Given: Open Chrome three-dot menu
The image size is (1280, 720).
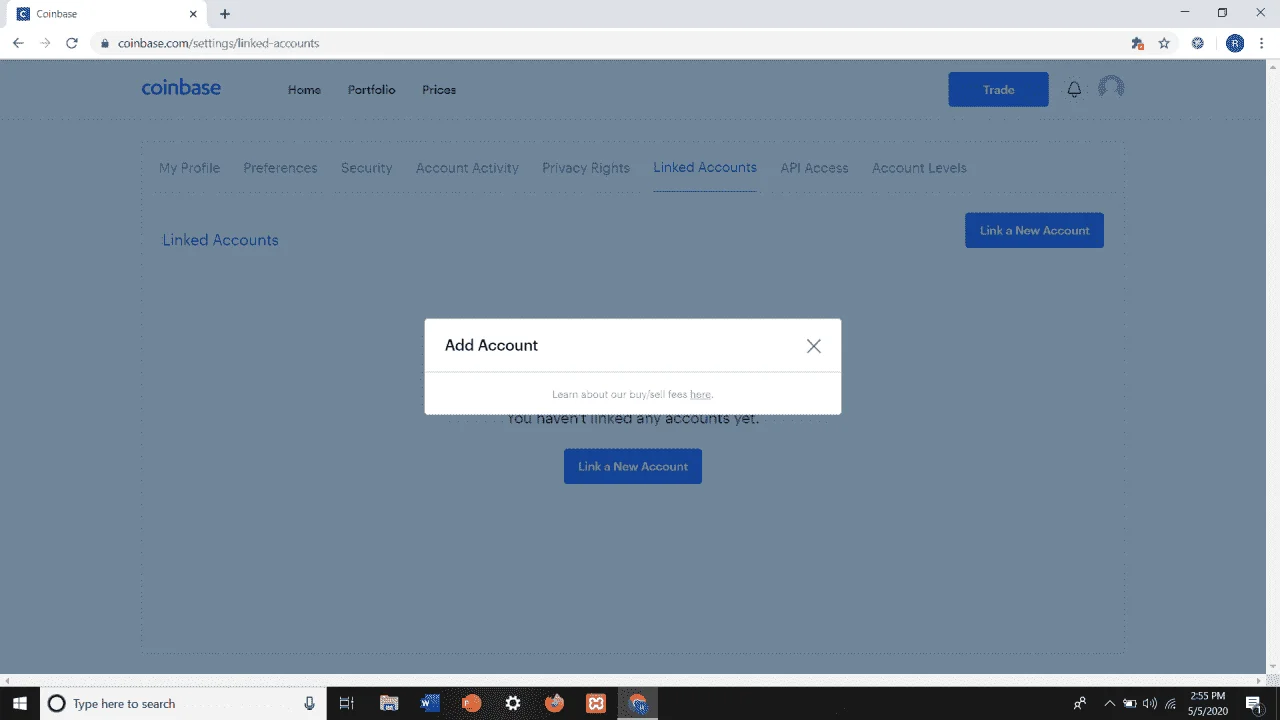Looking at the screenshot, I should [1263, 43].
